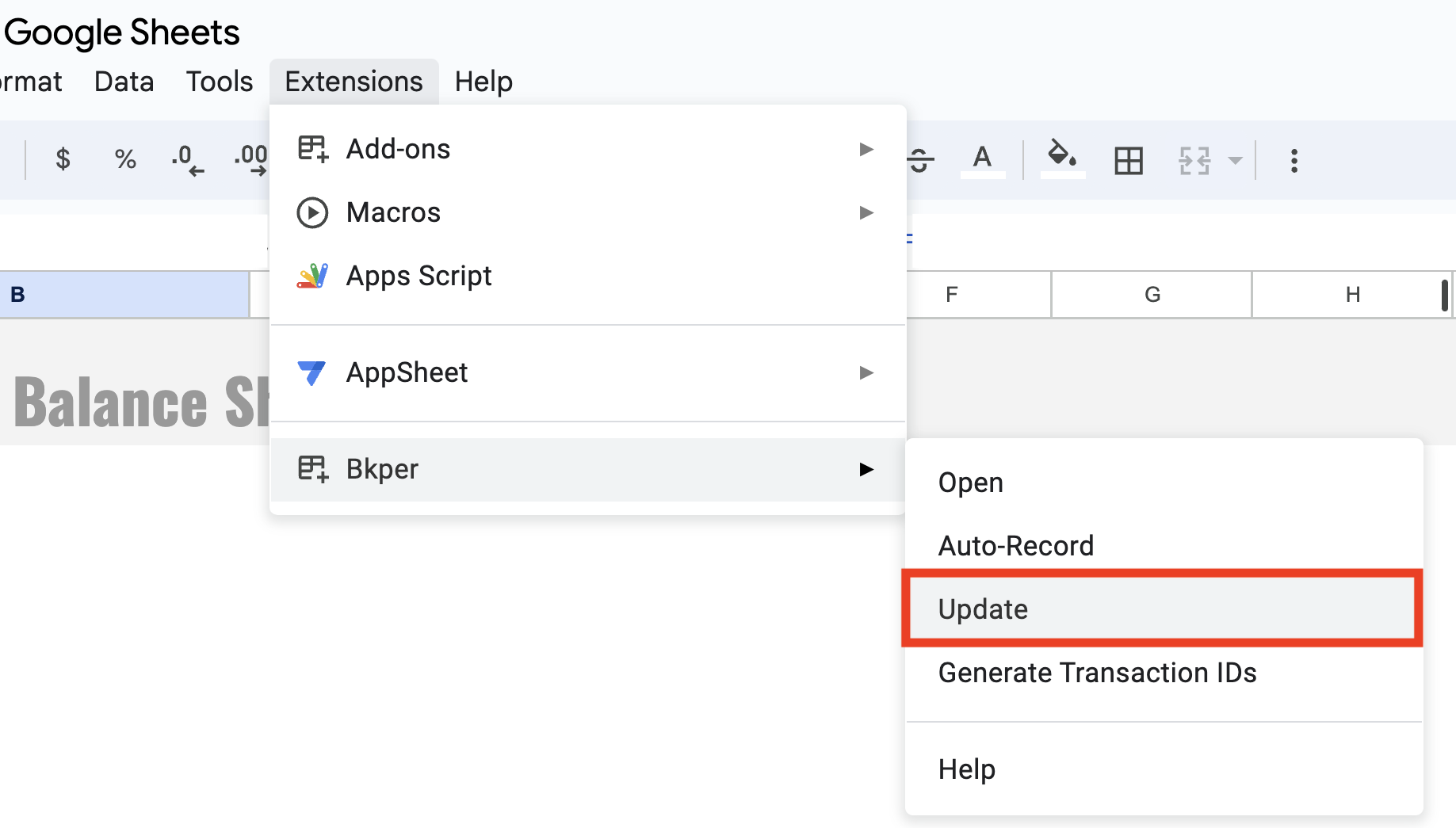The width and height of the screenshot is (1456, 828).
Task: Select Update in the Bkper submenu
Action: coord(983,609)
